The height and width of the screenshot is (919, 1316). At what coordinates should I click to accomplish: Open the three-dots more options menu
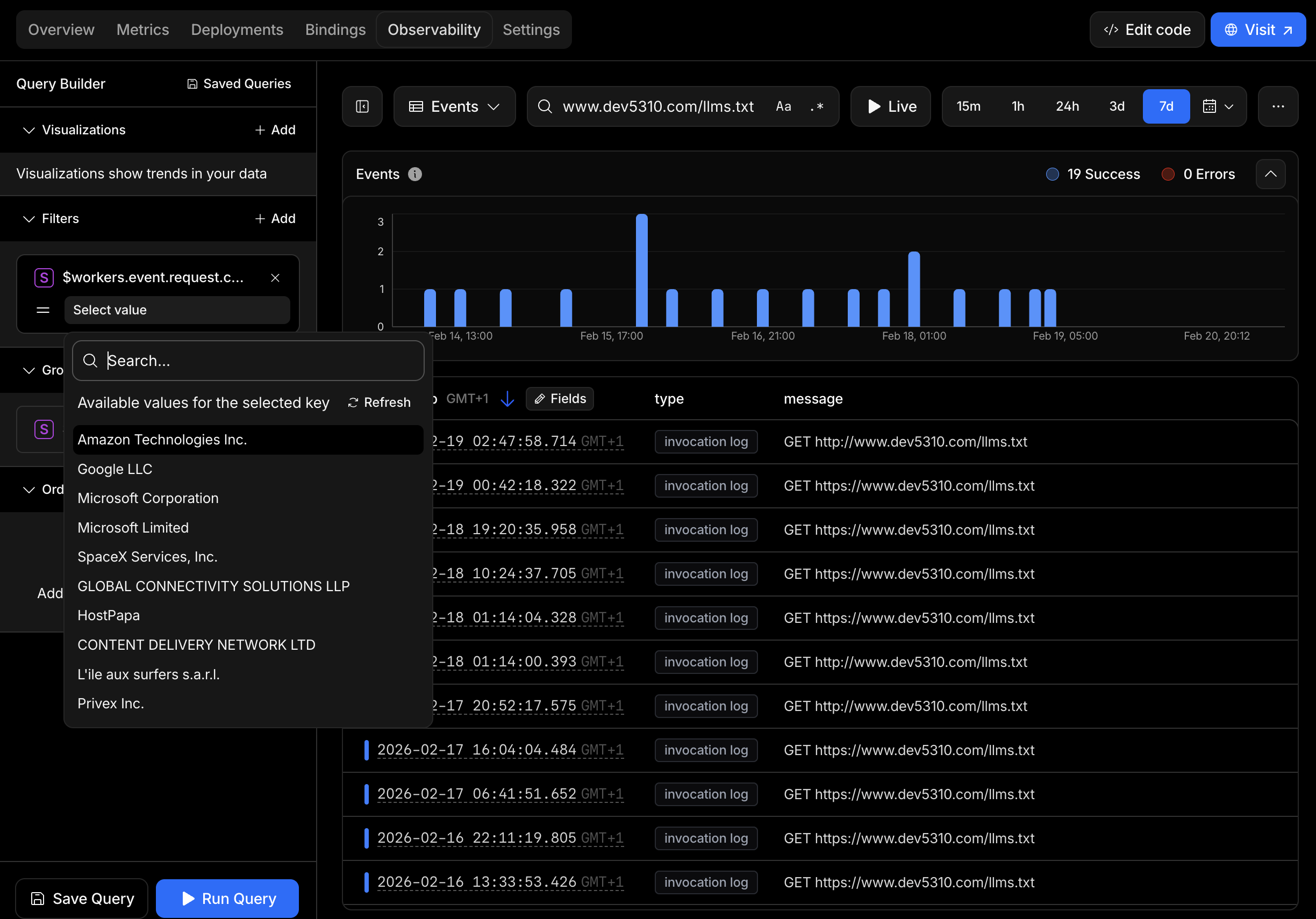click(1278, 106)
